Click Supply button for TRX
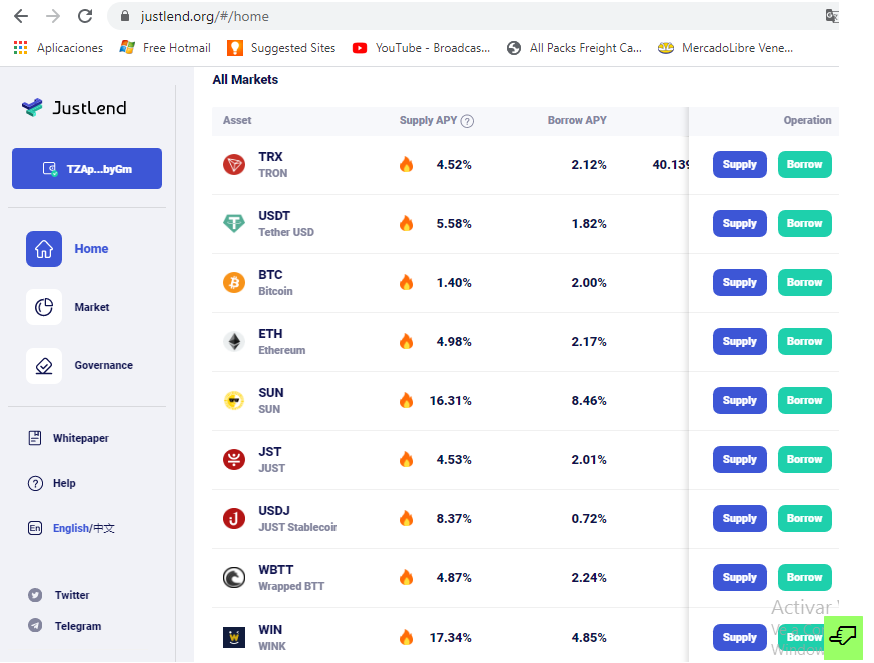874x663 pixels. coord(740,164)
